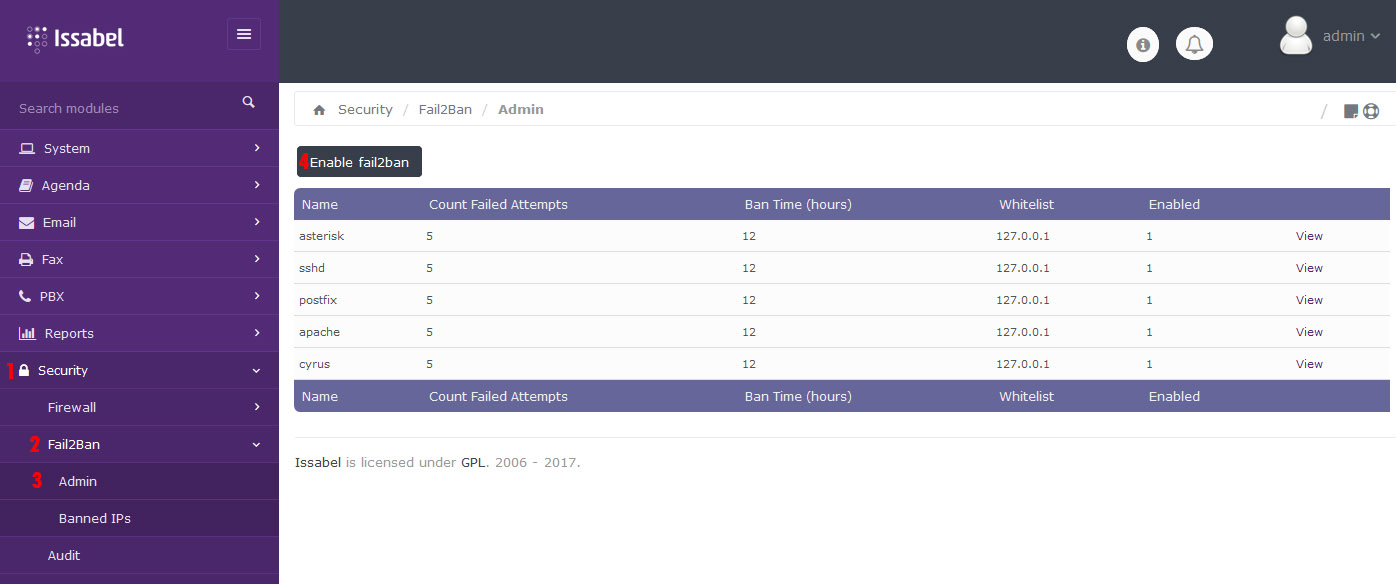Click the Issabel logo
The width and height of the screenshot is (1396, 584).
pyautogui.click(x=75, y=39)
